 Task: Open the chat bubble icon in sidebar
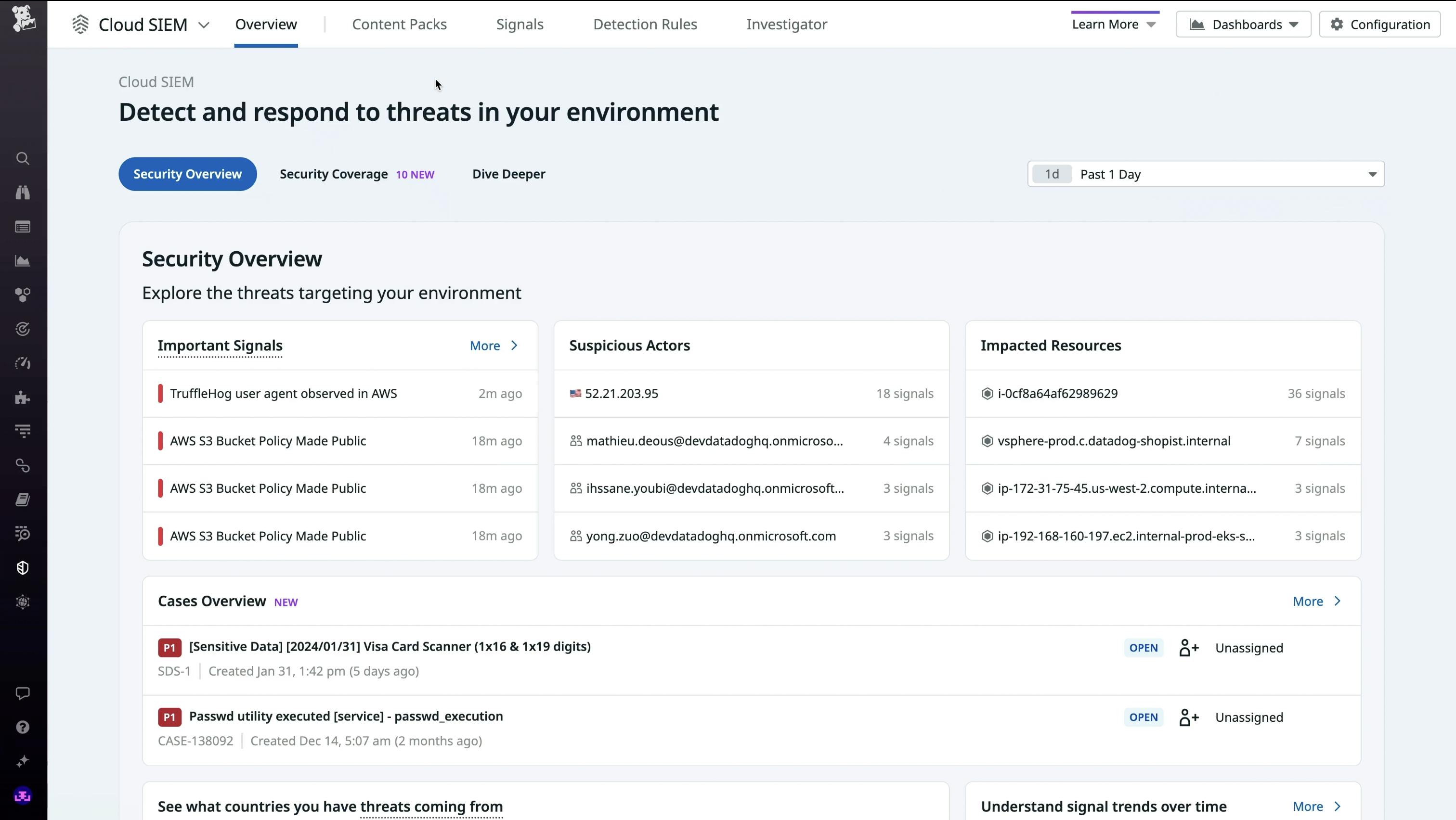23,693
